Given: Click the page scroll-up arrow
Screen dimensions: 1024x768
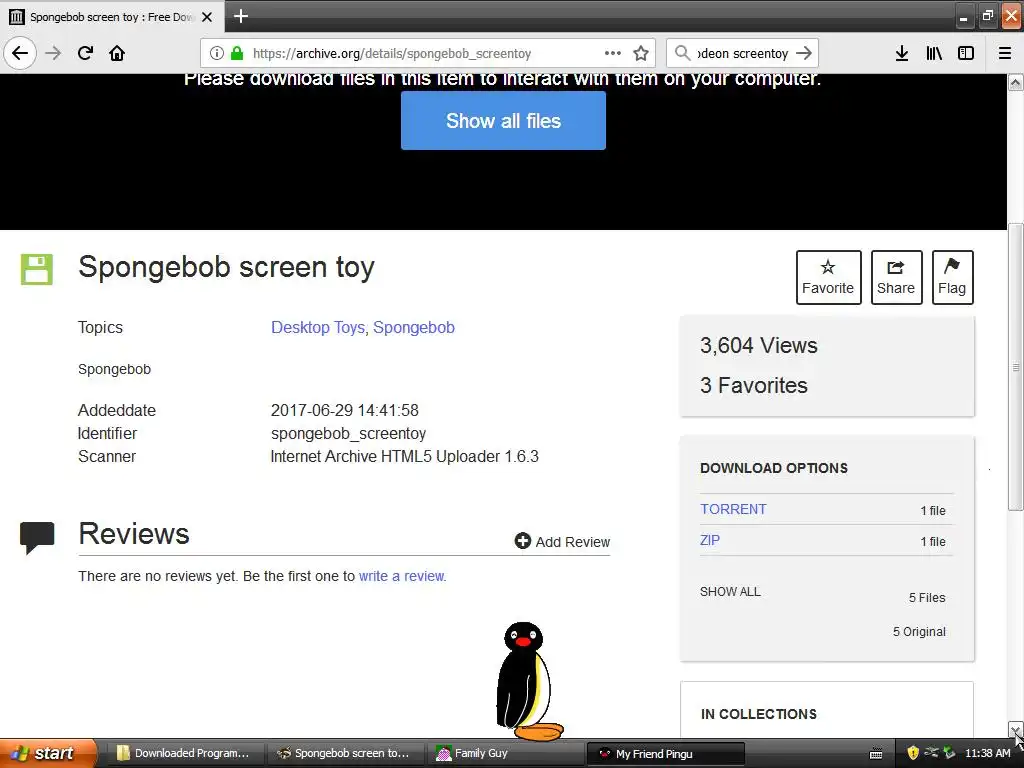Looking at the screenshot, I should coord(1016,82).
